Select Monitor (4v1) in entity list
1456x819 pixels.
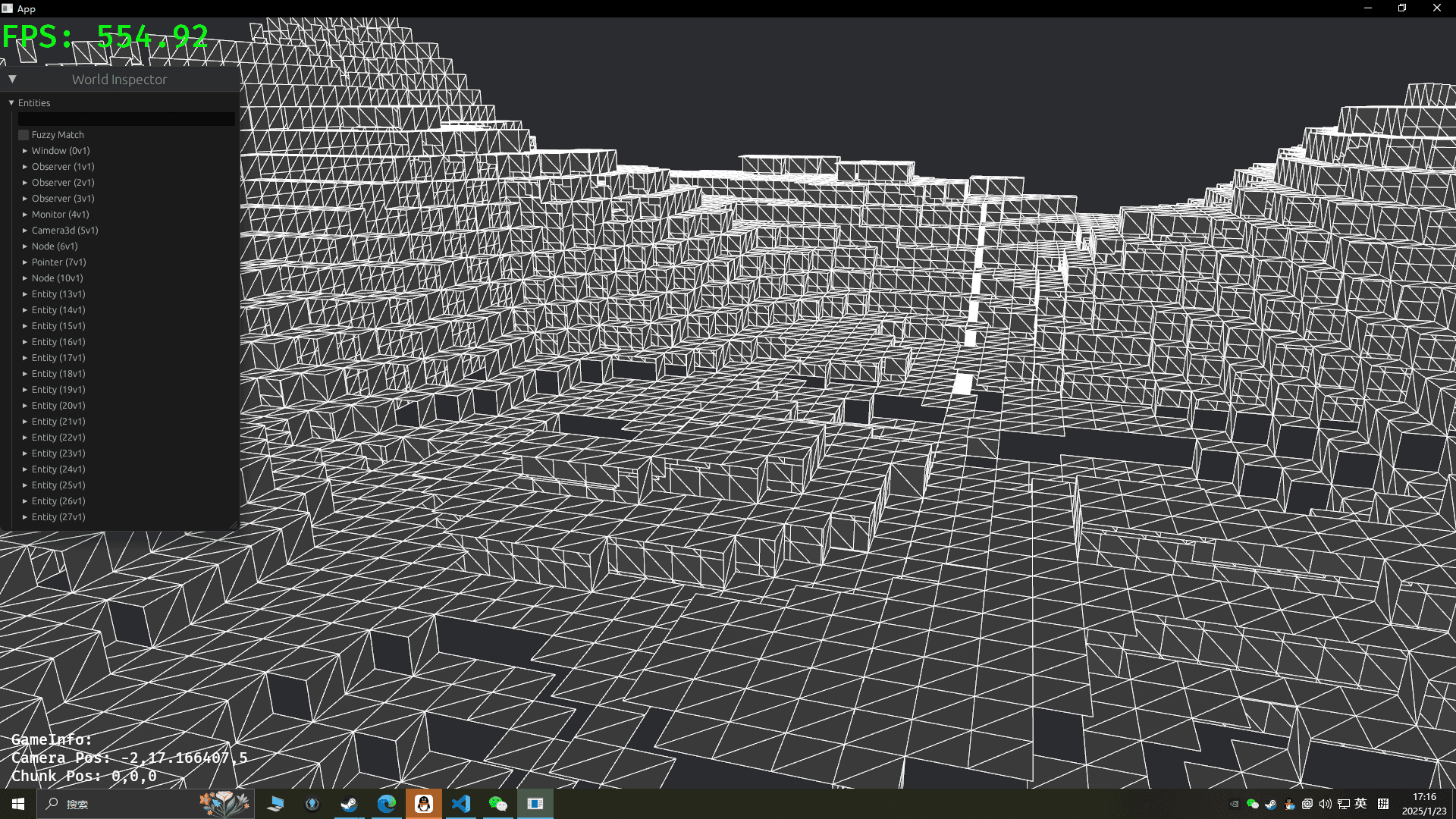[x=60, y=215]
